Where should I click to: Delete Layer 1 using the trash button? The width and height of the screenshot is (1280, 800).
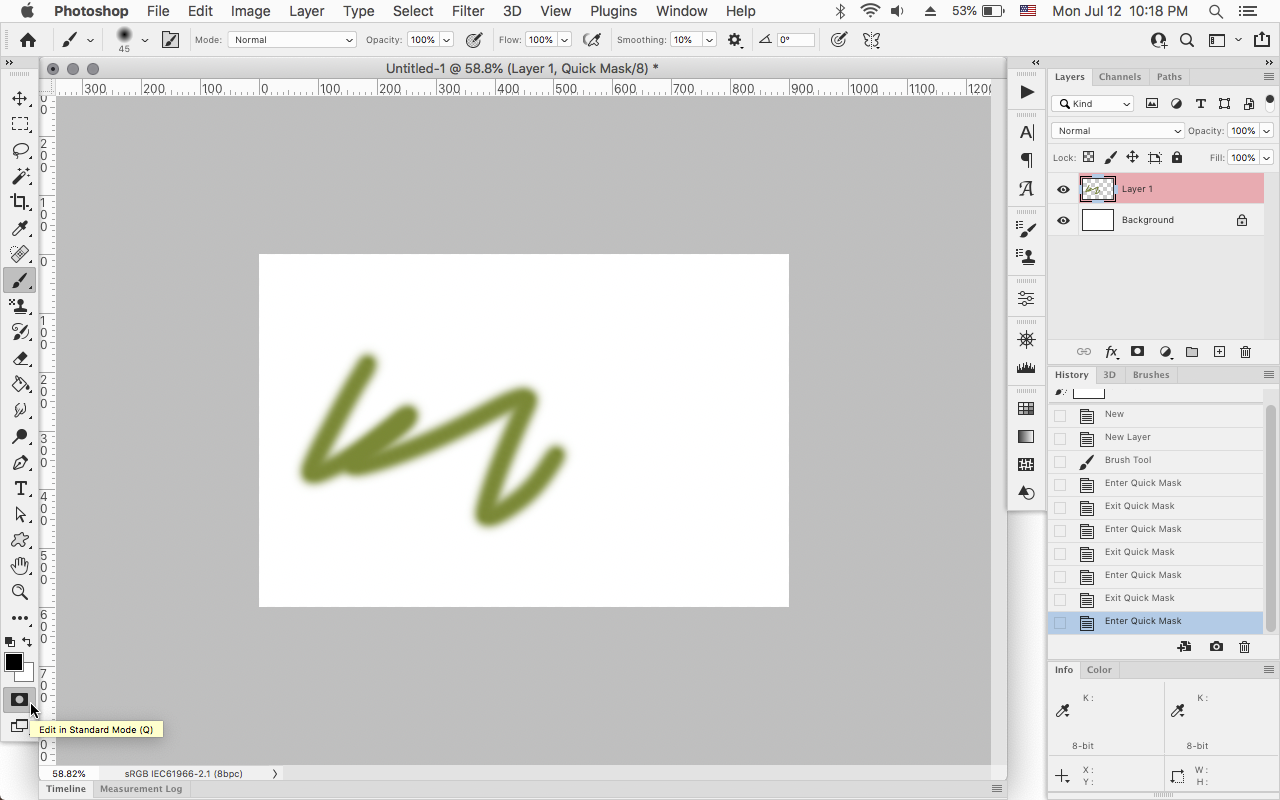click(1245, 351)
